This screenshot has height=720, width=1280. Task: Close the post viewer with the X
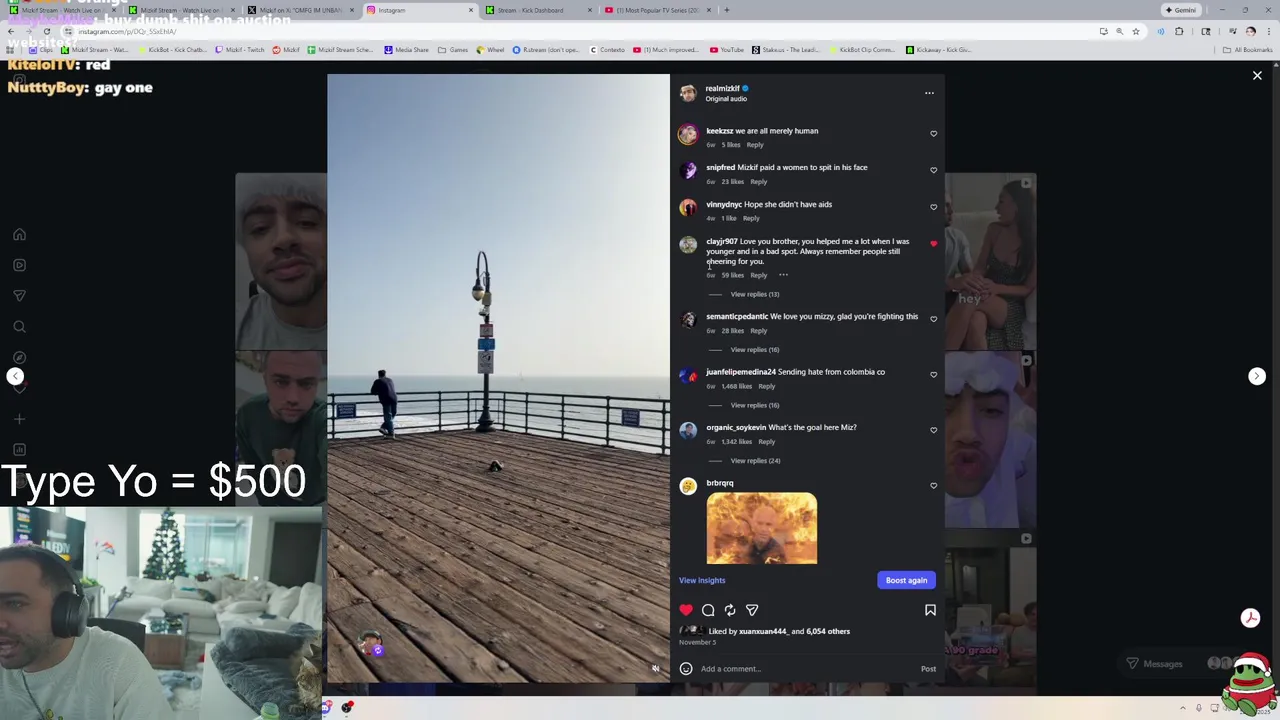point(1257,75)
